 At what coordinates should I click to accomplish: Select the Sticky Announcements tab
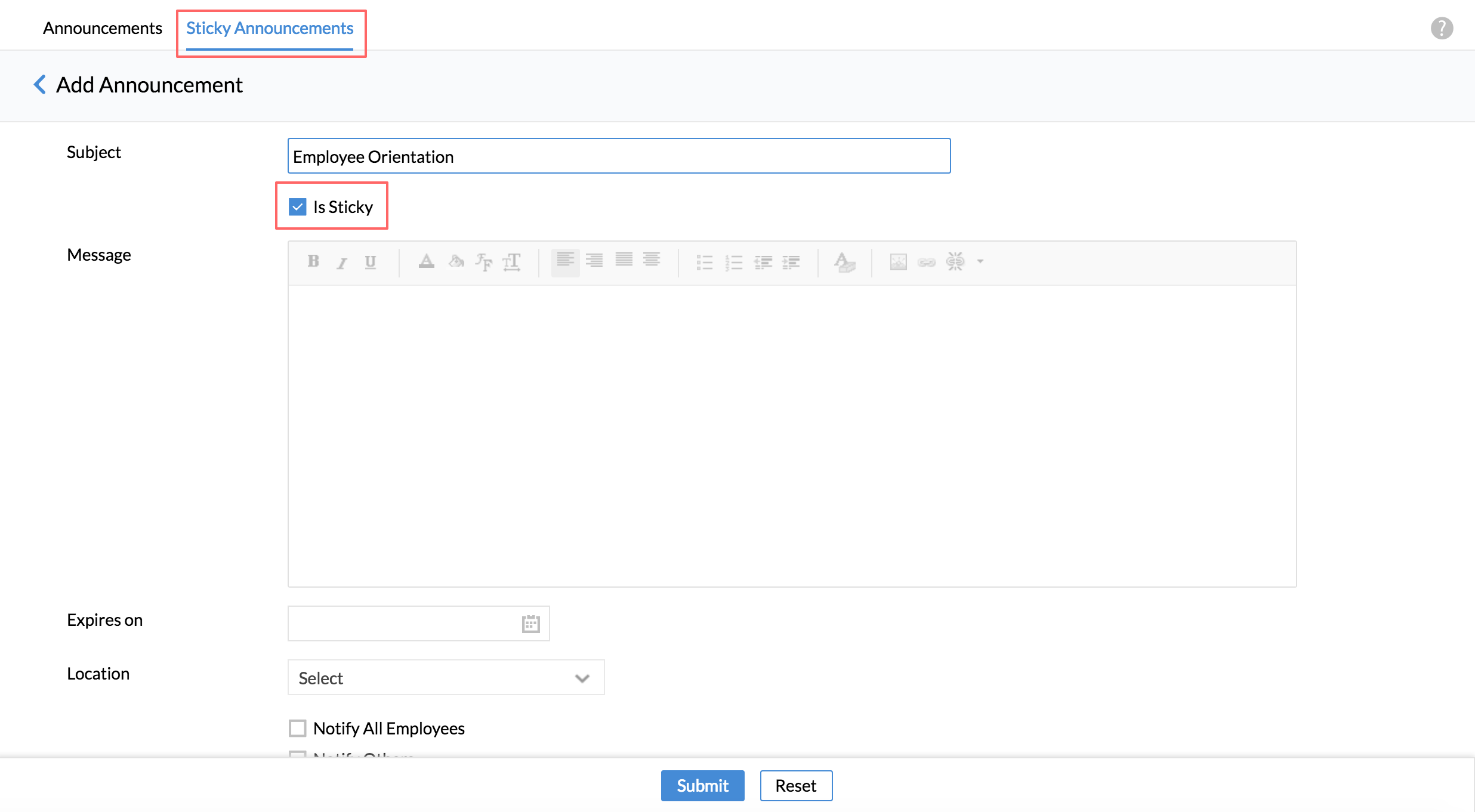[270, 28]
